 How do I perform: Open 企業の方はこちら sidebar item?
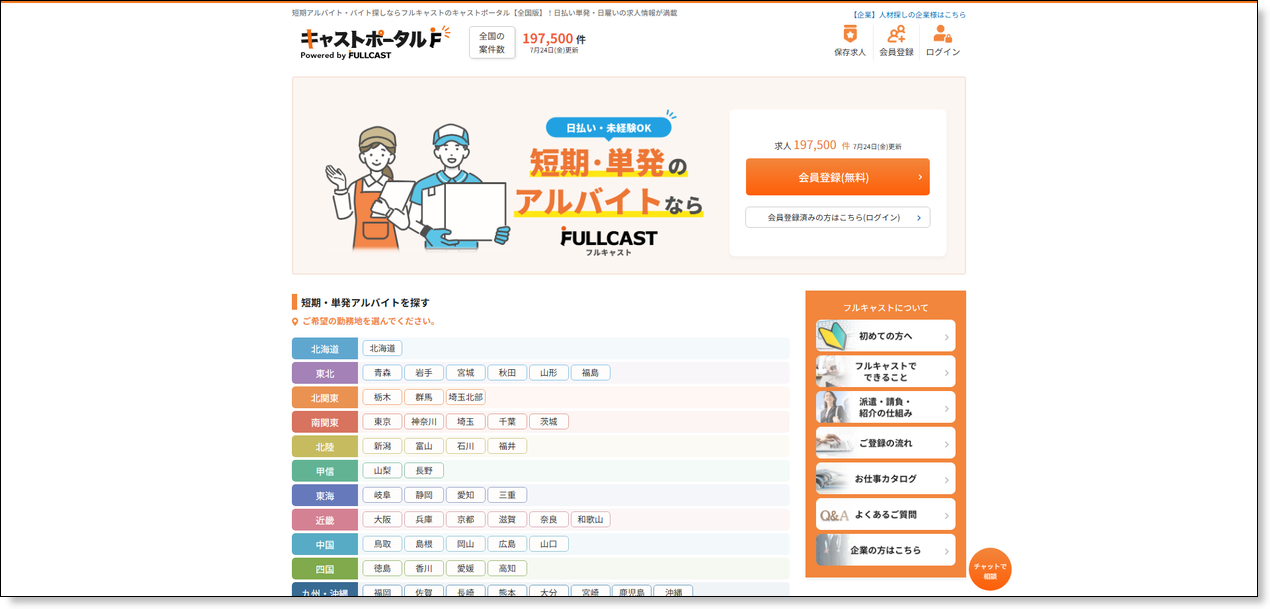(x=885, y=550)
